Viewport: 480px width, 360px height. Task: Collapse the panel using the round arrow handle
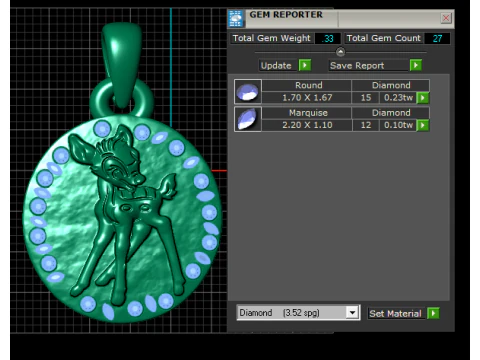340,52
